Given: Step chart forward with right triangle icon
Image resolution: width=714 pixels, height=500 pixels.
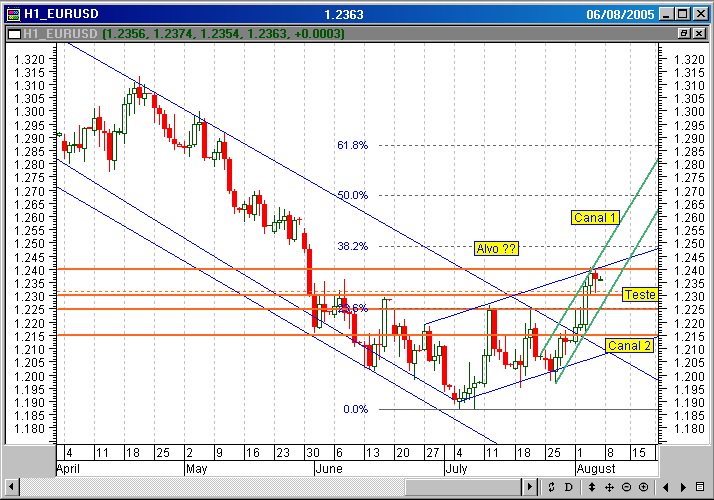Looking at the screenshot, I should click(683, 487).
